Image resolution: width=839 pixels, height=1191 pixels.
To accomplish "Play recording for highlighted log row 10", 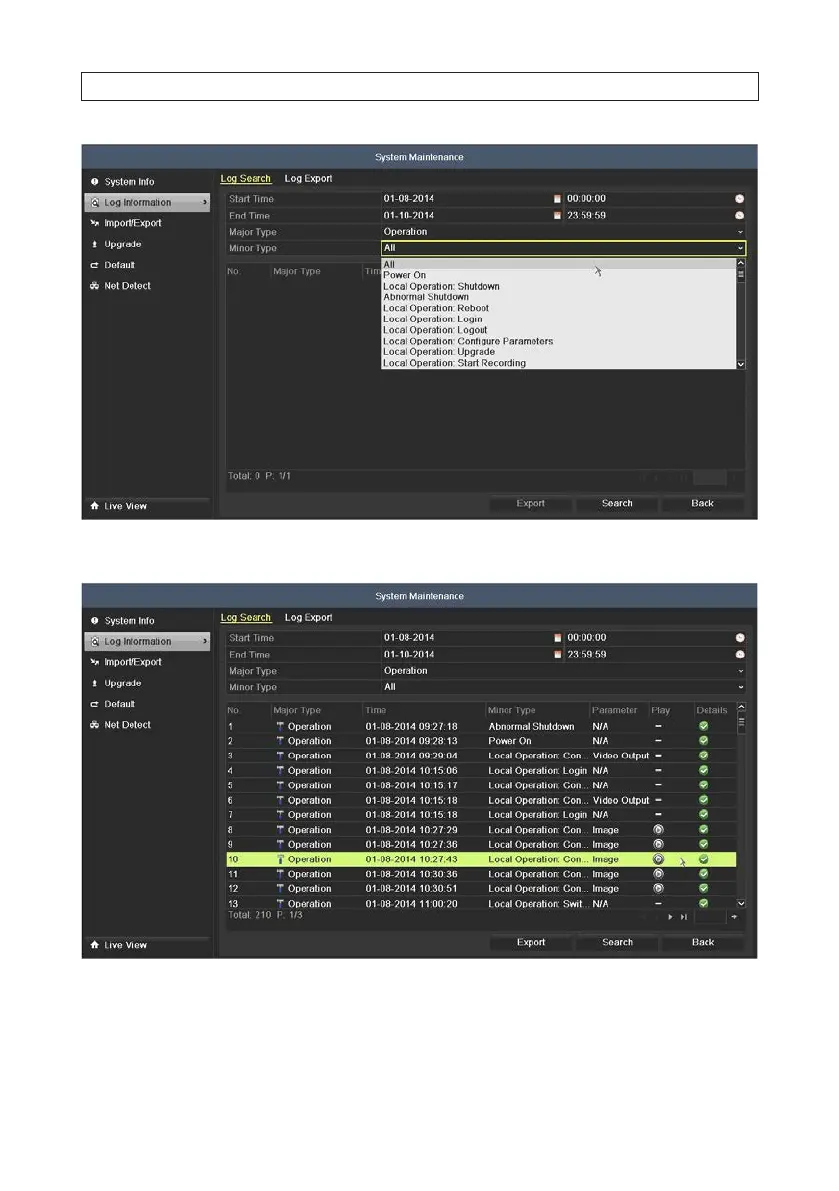I will [x=658, y=859].
